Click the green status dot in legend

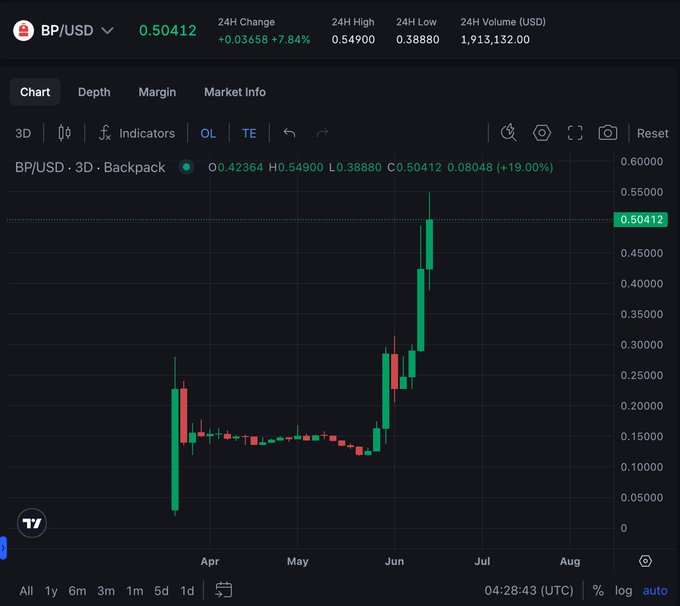(x=186, y=167)
